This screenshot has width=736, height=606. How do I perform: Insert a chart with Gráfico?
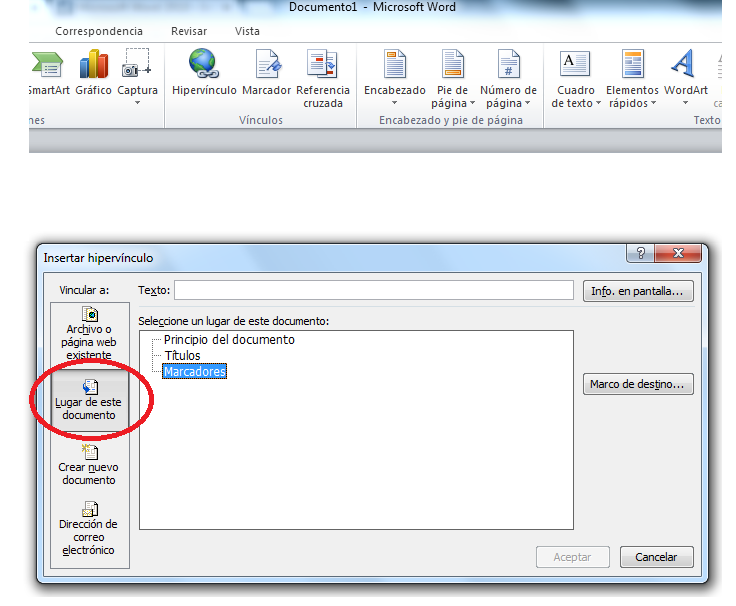point(93,73)
